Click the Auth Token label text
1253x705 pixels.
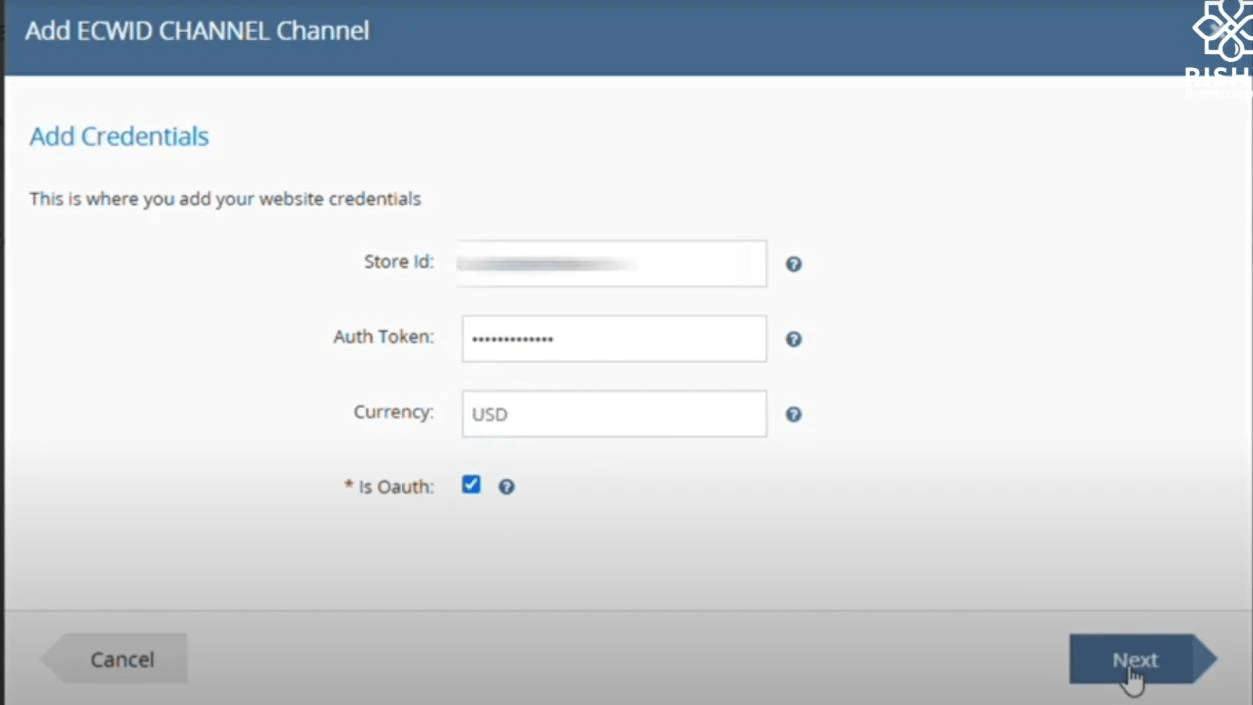[x=383, y=337]
